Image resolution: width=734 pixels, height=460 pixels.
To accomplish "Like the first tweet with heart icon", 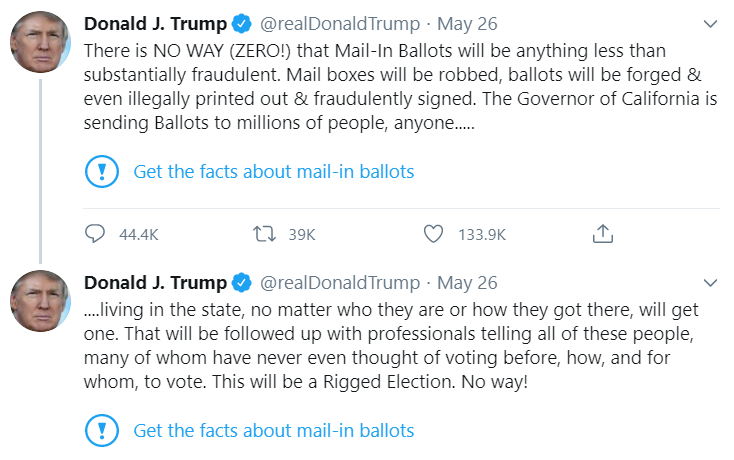I will (433, 234).
